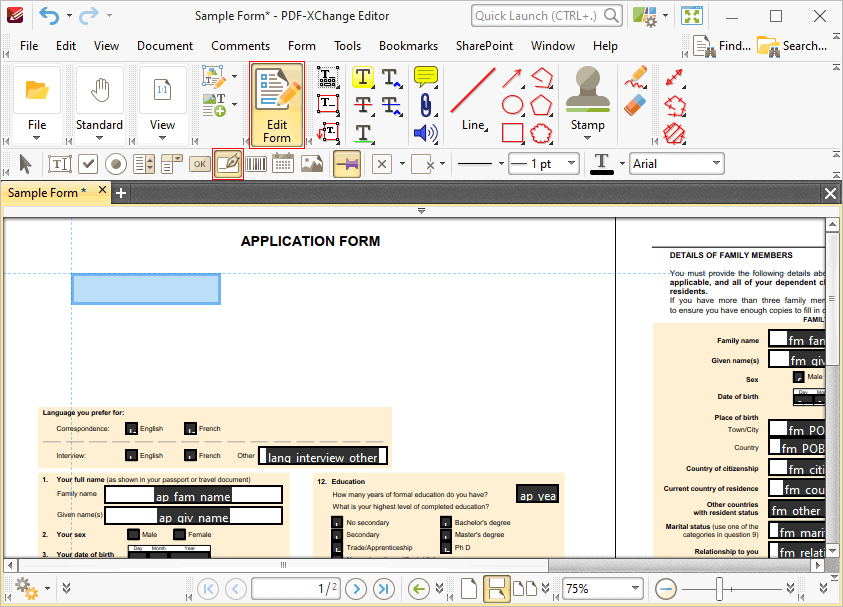Select the paperclip file attachment tool

click(425, 105)
